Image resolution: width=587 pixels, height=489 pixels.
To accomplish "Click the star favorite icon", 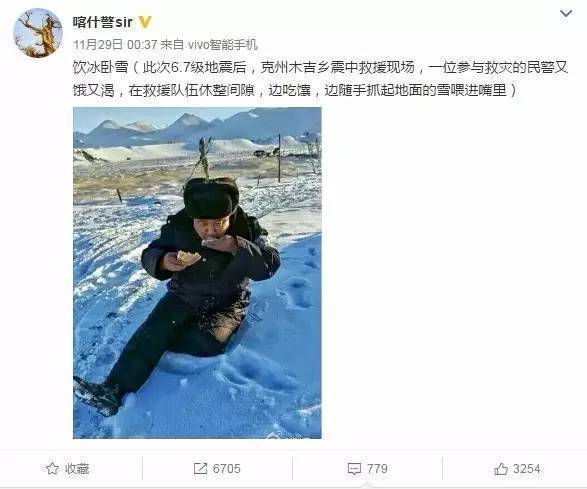I will coord(52,468).
